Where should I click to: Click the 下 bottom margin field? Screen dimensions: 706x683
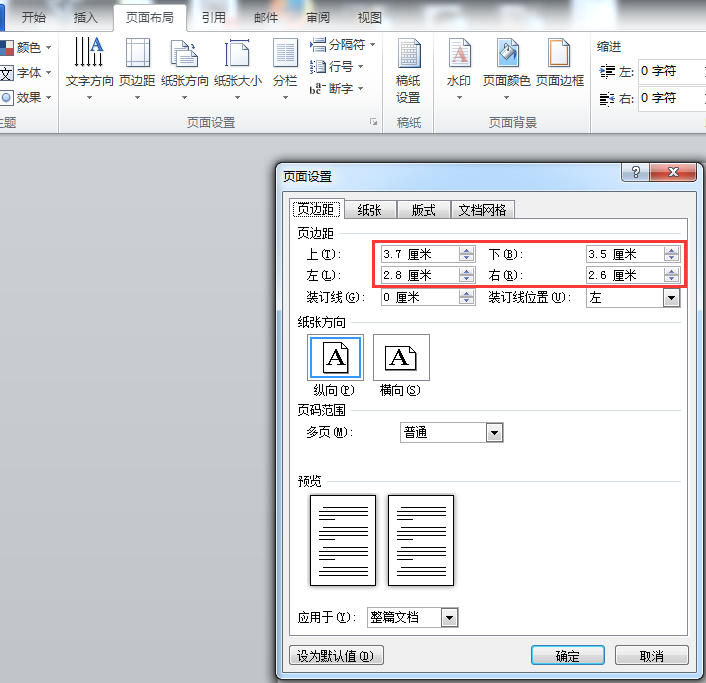click(x=625, y=254)
